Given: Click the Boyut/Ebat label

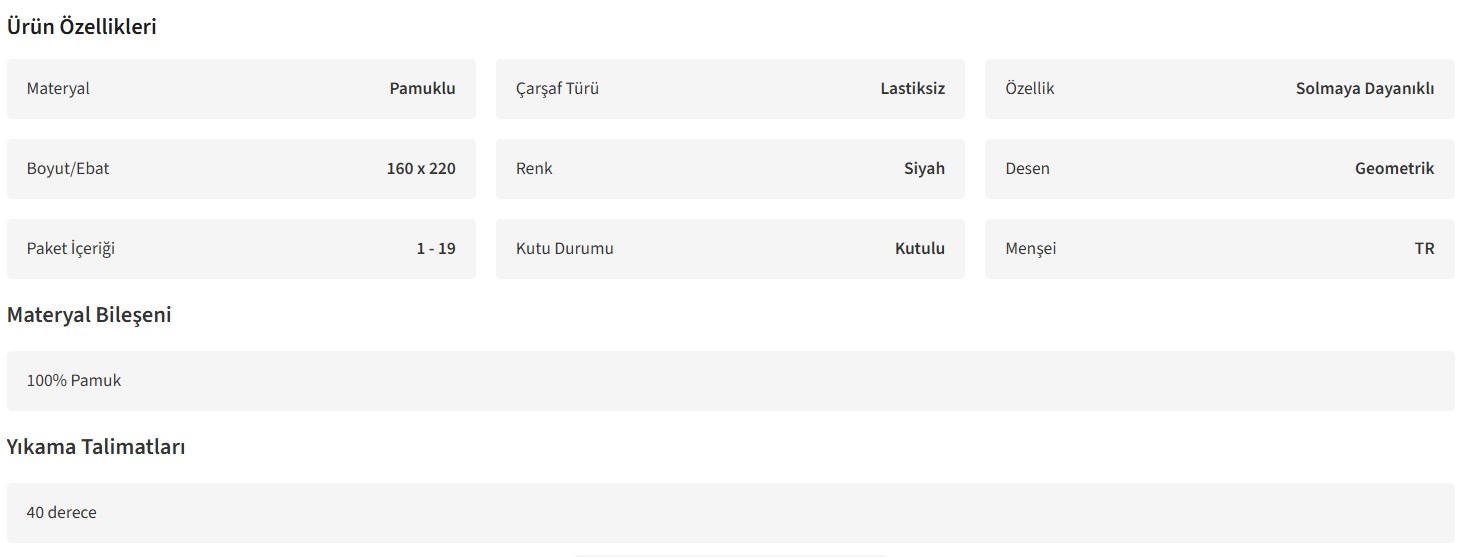Looking at the screenshot, I should click(68, 168).
